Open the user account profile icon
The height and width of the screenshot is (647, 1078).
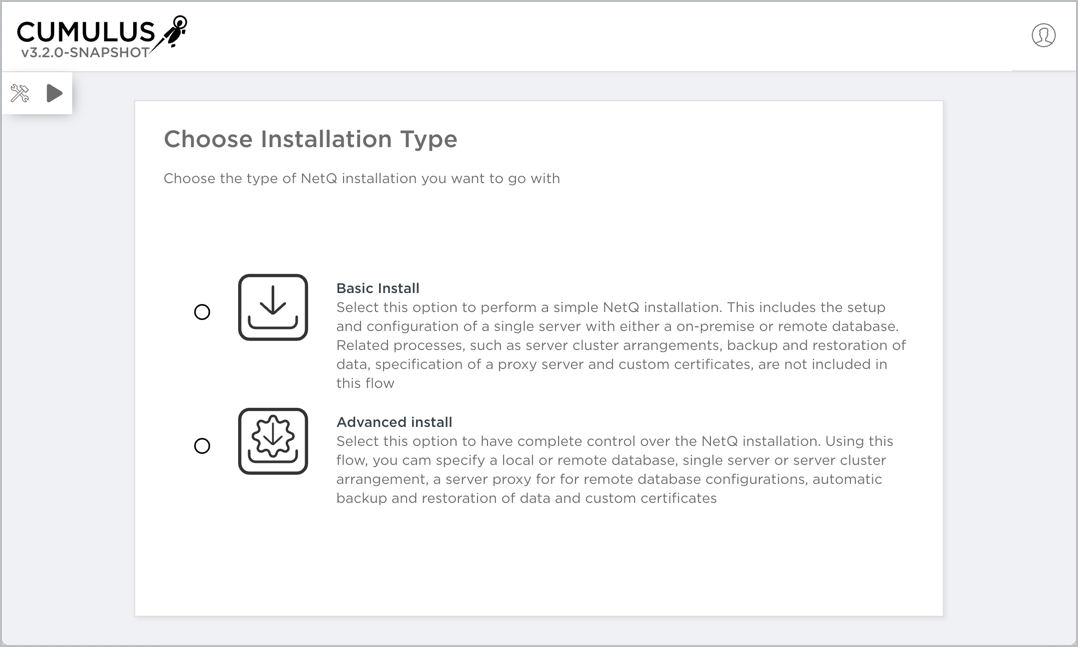pyautogui.click(x=1043, y=35)
